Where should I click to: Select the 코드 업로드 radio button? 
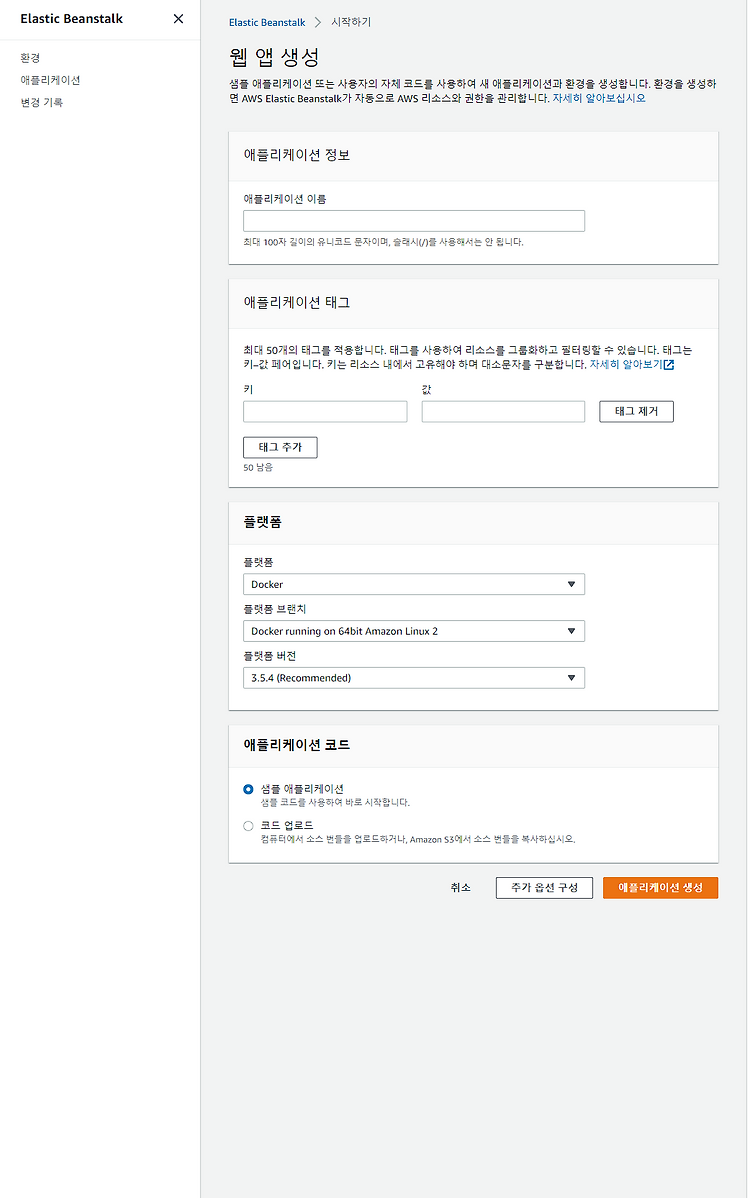click(248, 826)
